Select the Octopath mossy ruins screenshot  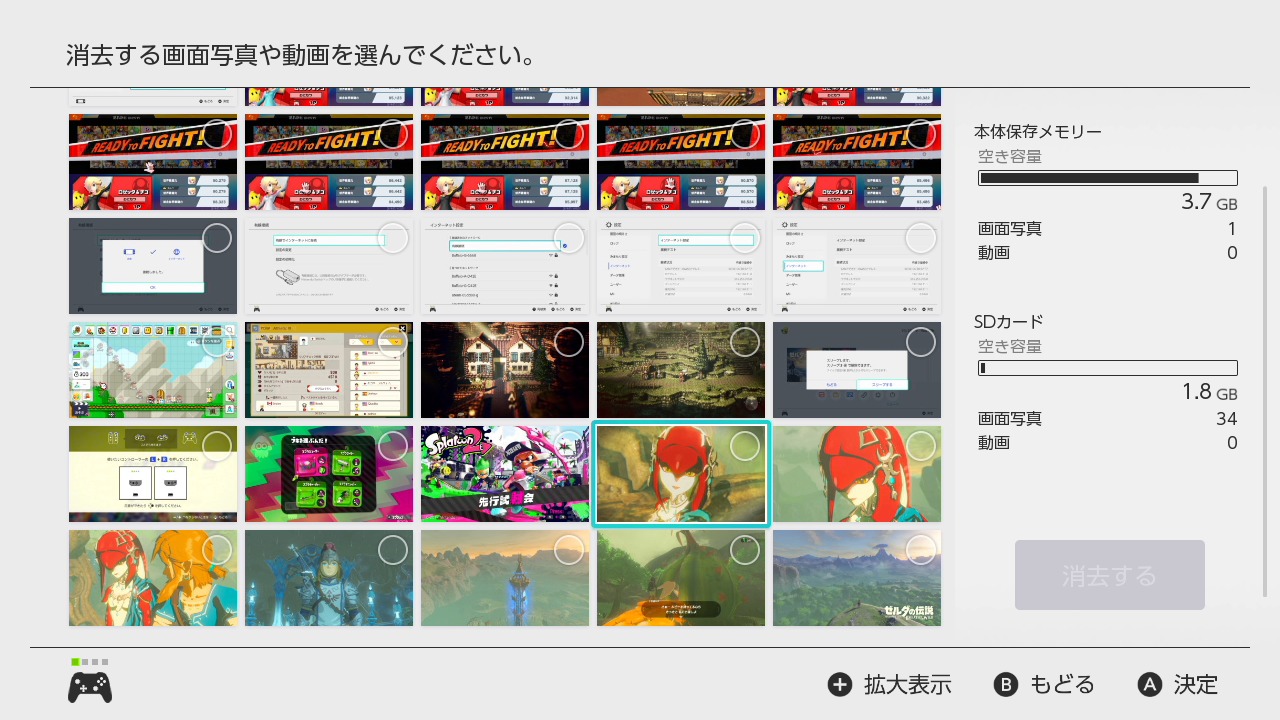click(x=681, y=370)
